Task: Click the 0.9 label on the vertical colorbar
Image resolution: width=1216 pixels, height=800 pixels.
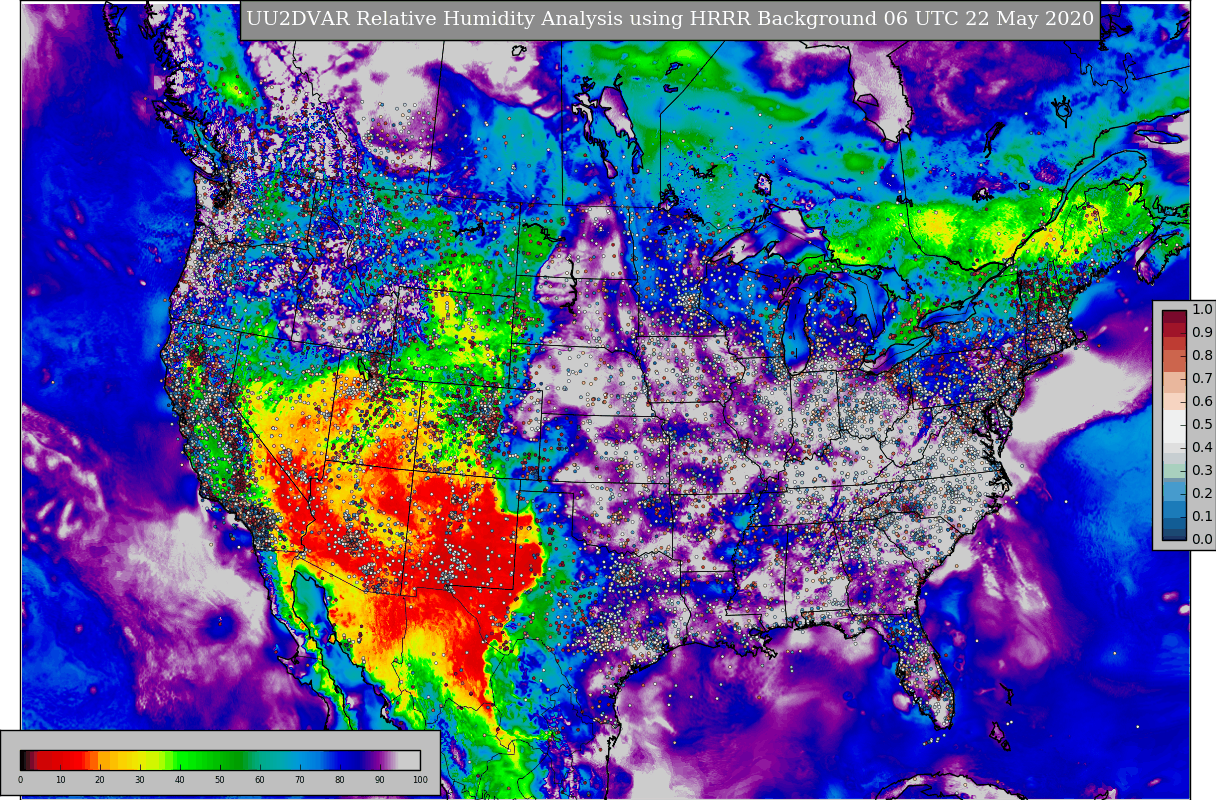Action: tap(1202, 333)
